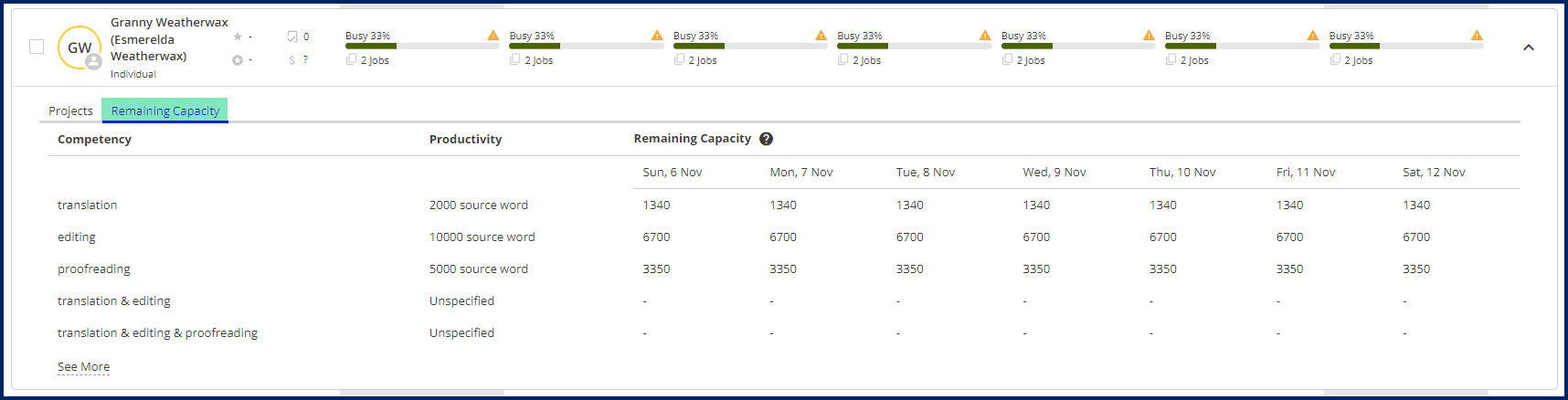Click the See More link
This screenshot has width=1568, height=400.
83,367
